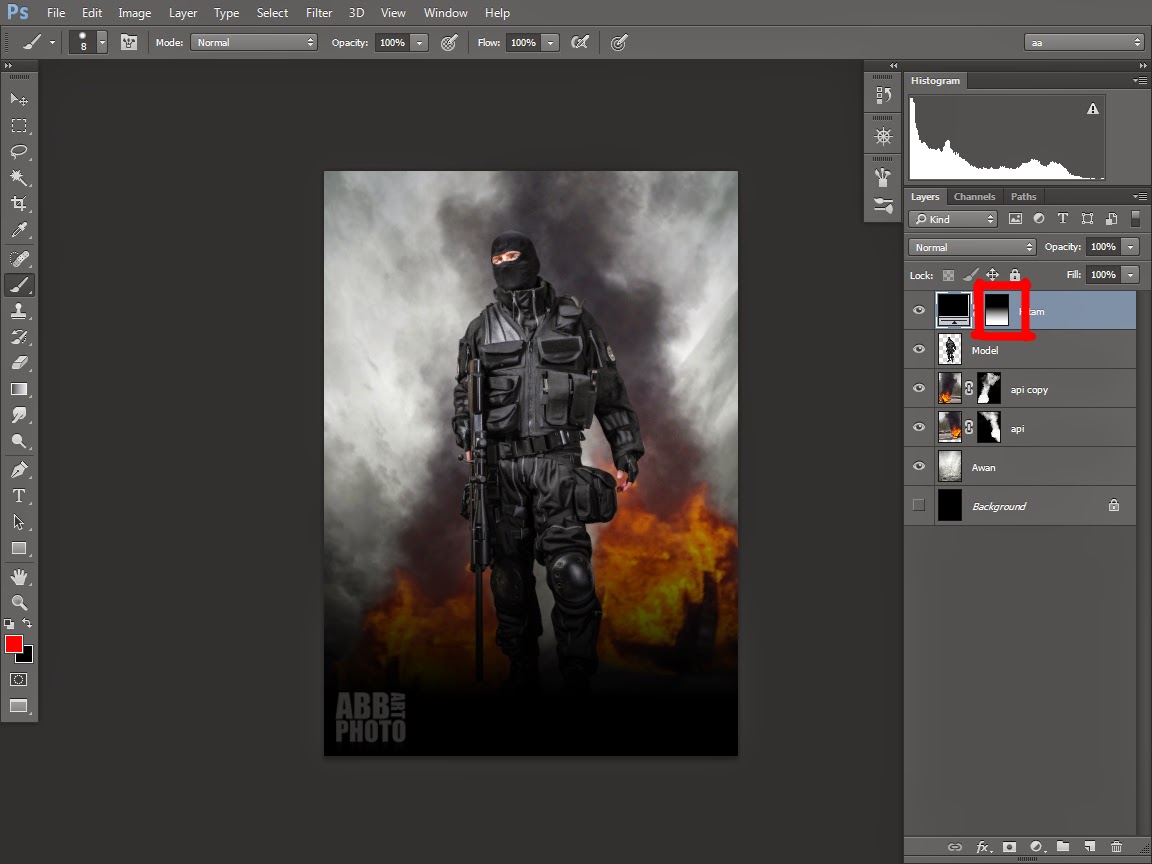Image resolution: width=1152 pixels, height=864 pixels.
Task: Select the Horizontal Type tool
Action: 18,496
